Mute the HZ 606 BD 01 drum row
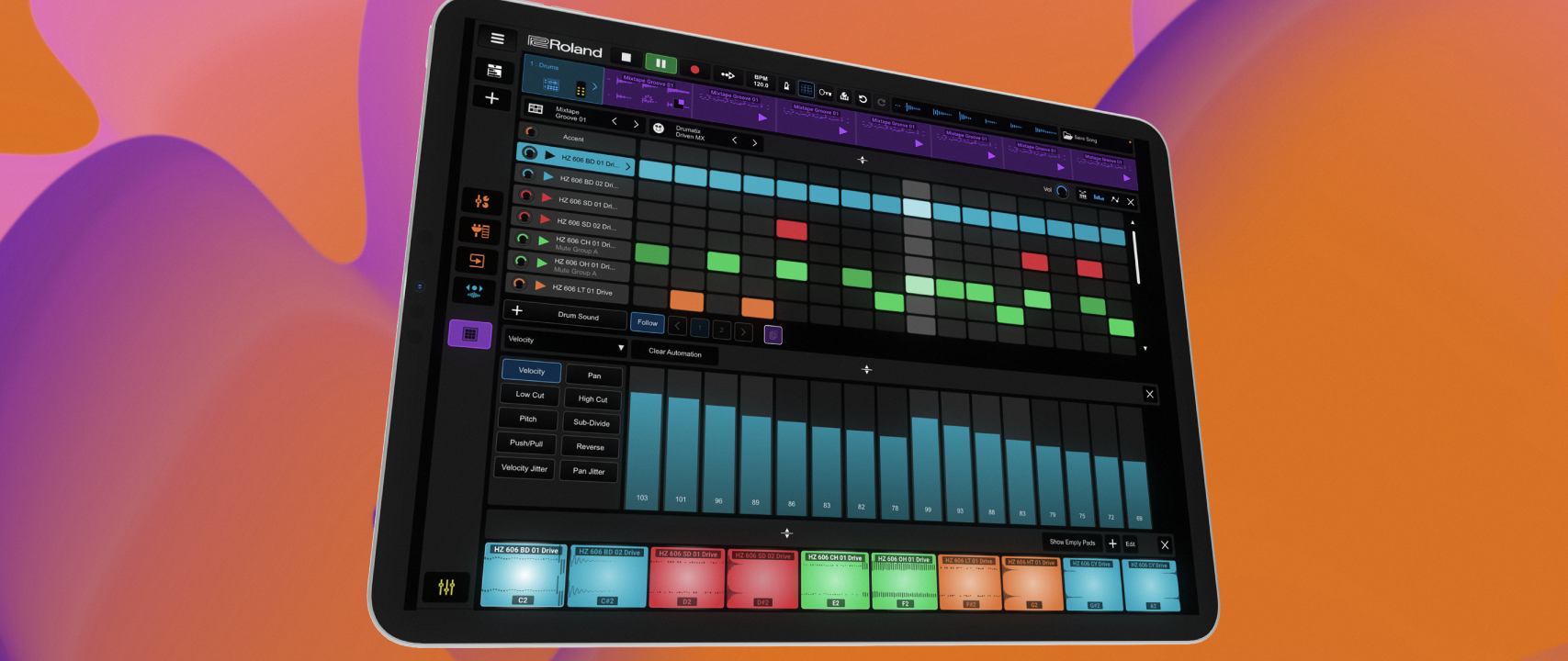Screen dimensions: 1568x661 [529, 152]
